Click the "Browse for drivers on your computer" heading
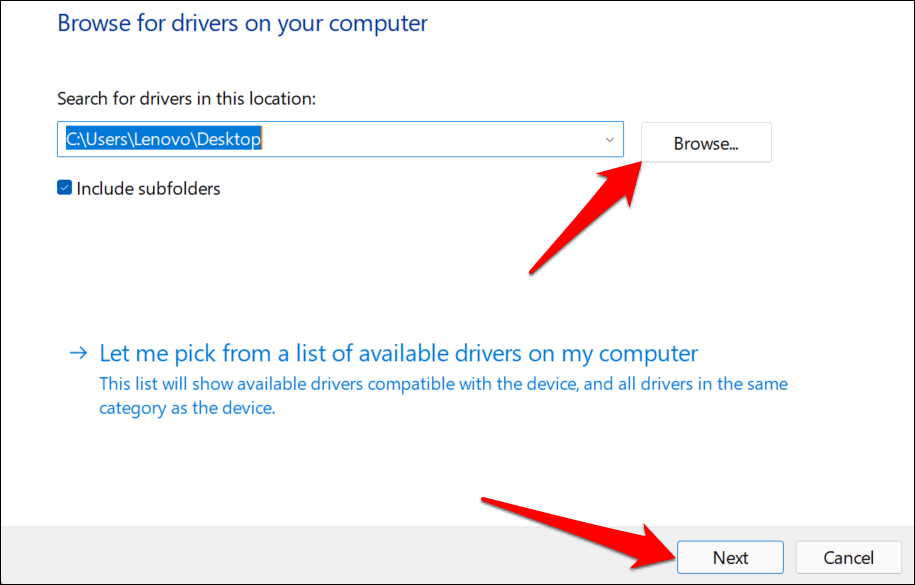 click(243, 23)
